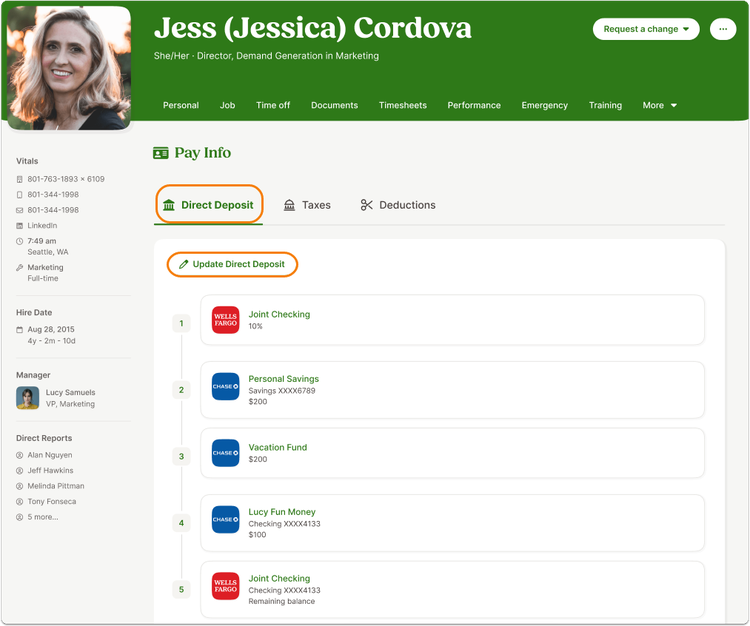Screen dimensions: 750x626
Task: Click the Pay Info ID card icon
Action: click(x=161, y=153)
